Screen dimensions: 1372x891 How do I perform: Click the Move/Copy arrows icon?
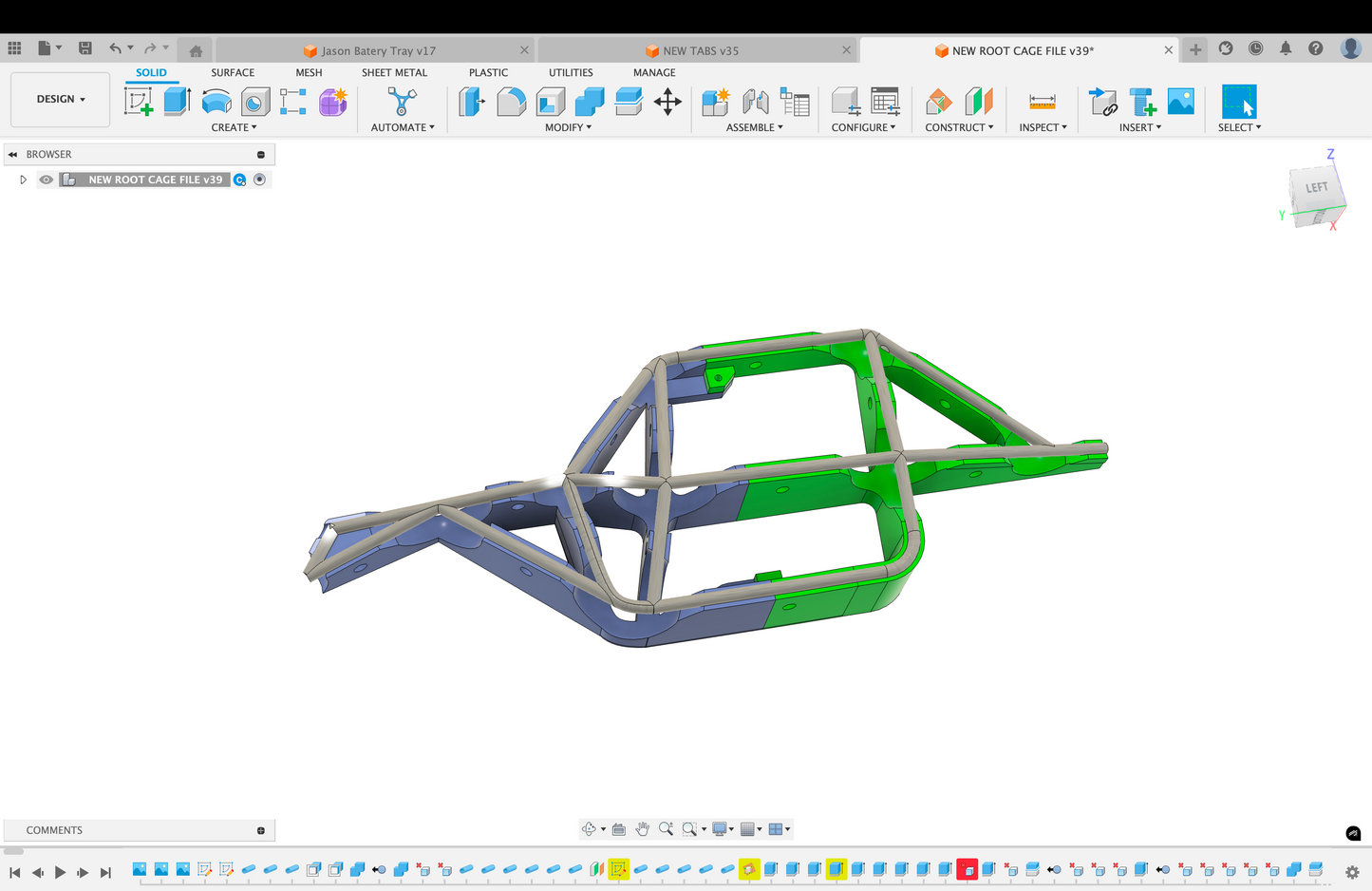click(667, 102)
